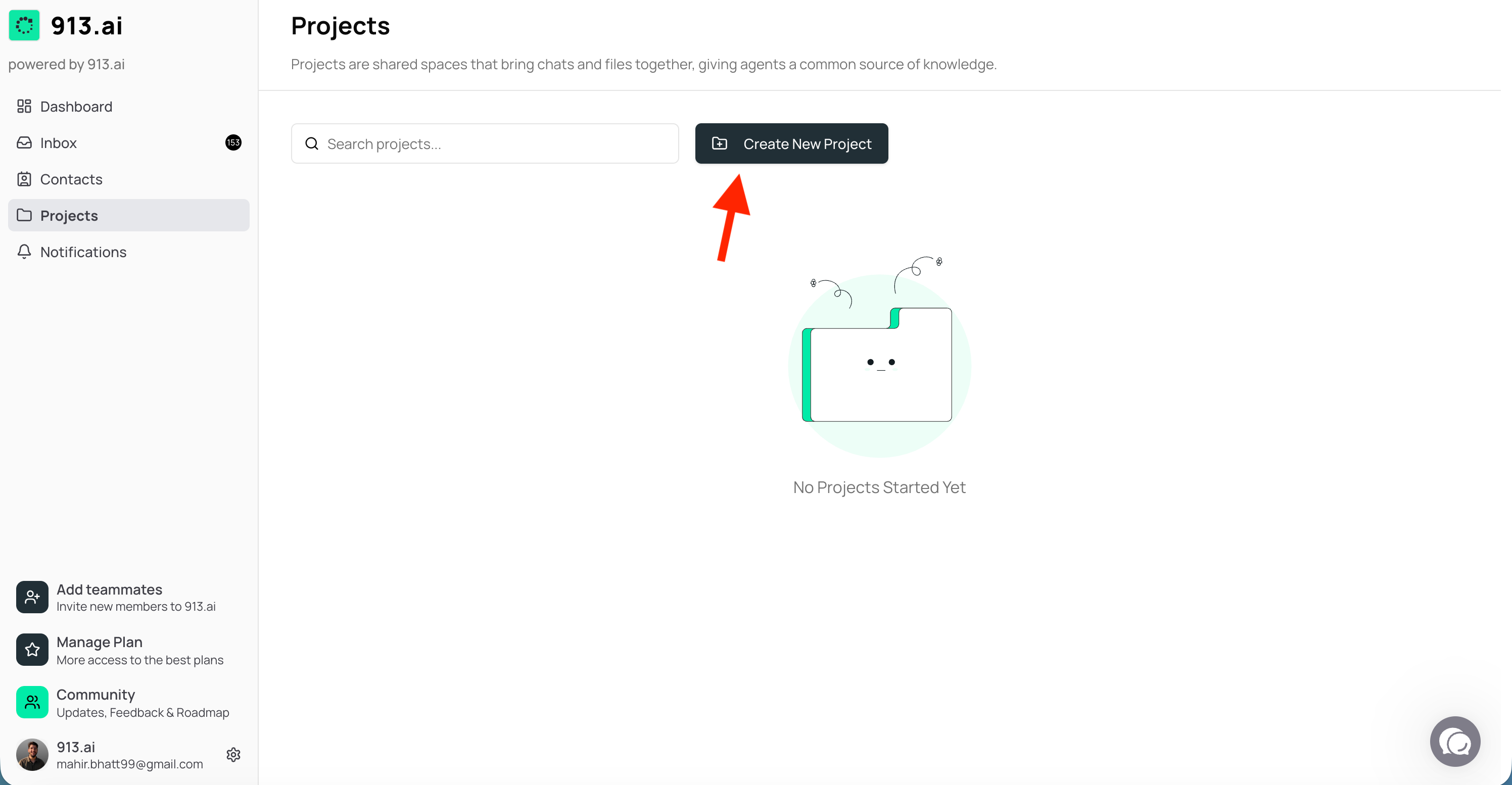The height and width of the screenshot is (785, 1512).
Task: Click the Inbox unread count badge
Action: point(233,142)
